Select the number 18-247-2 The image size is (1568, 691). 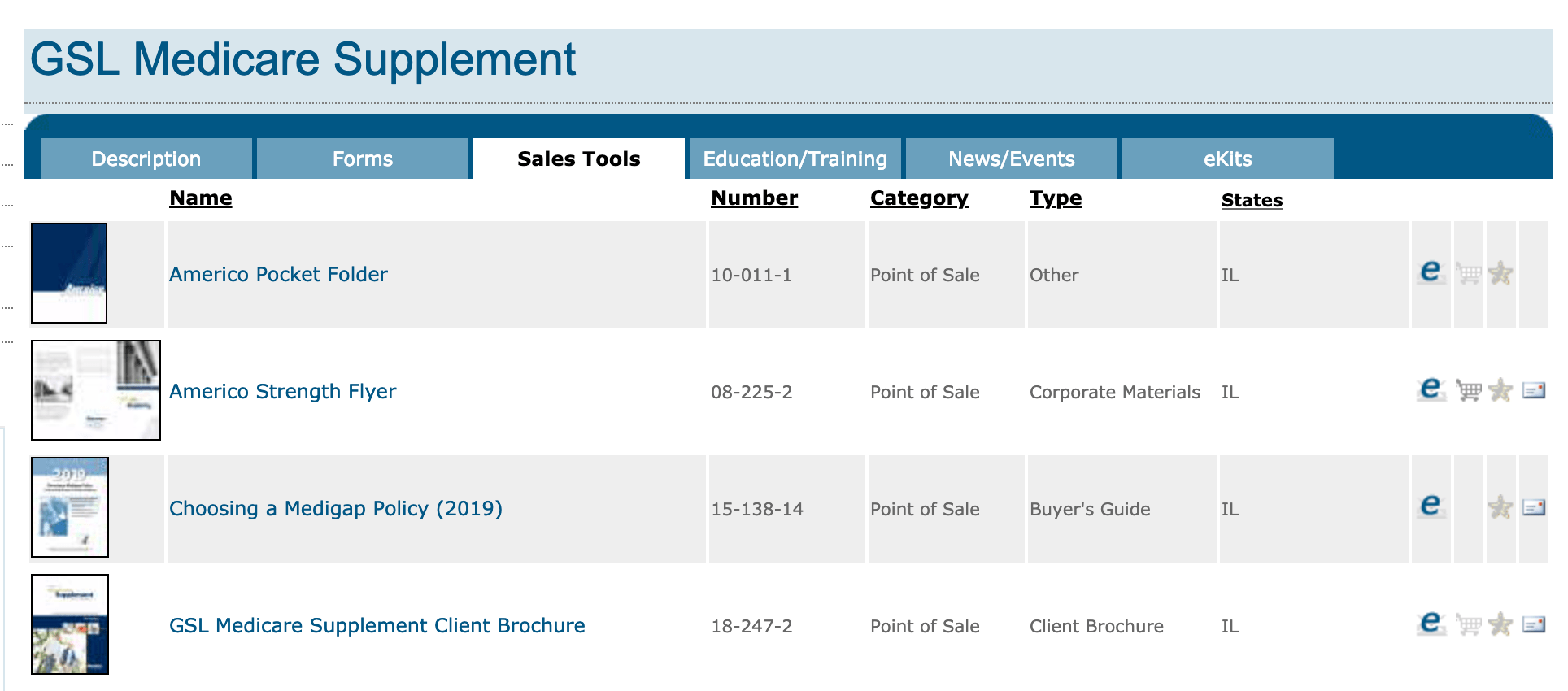tap(751, 627)
